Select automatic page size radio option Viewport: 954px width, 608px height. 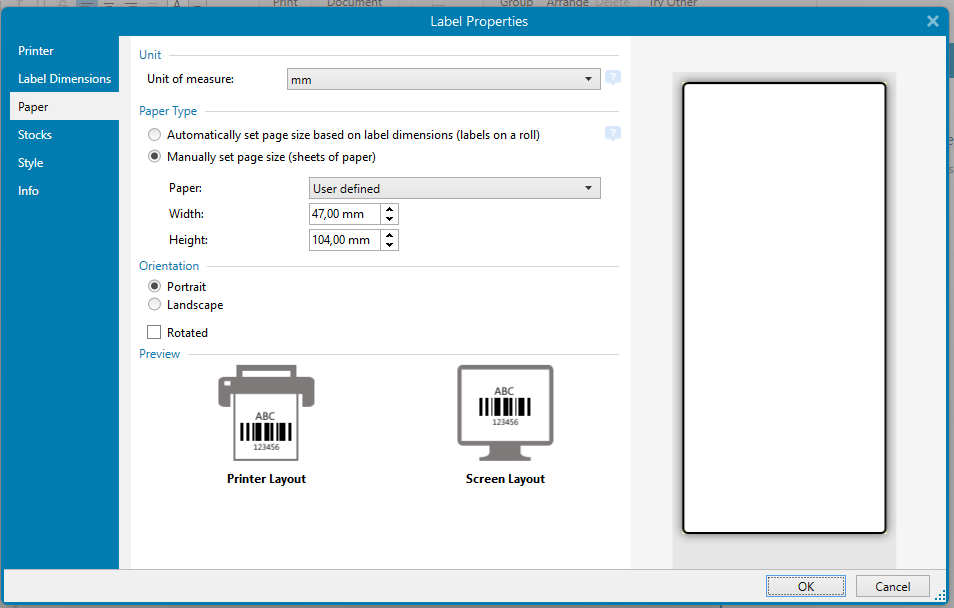(x=154, y=135)
